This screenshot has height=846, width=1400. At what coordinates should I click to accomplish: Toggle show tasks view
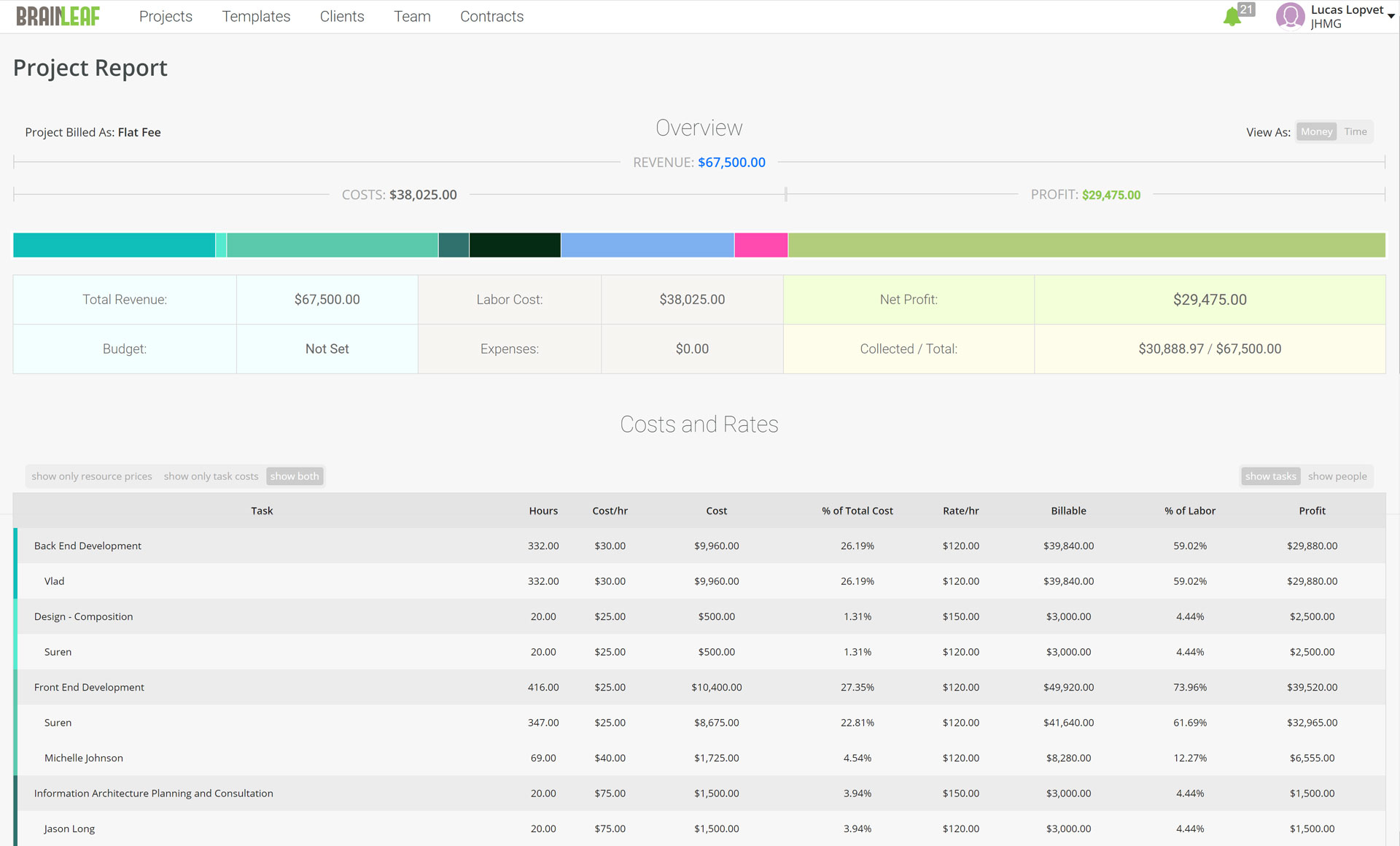pos(1270,476)
